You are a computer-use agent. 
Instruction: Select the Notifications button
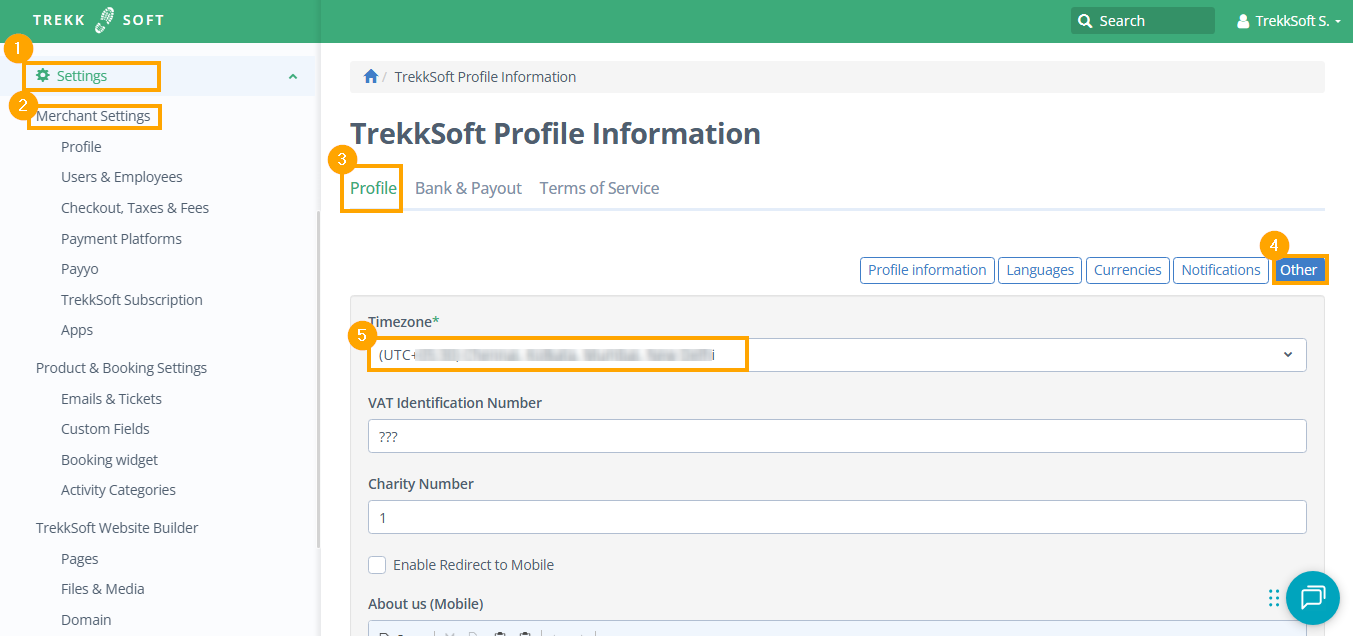(x=1220, y=270)
